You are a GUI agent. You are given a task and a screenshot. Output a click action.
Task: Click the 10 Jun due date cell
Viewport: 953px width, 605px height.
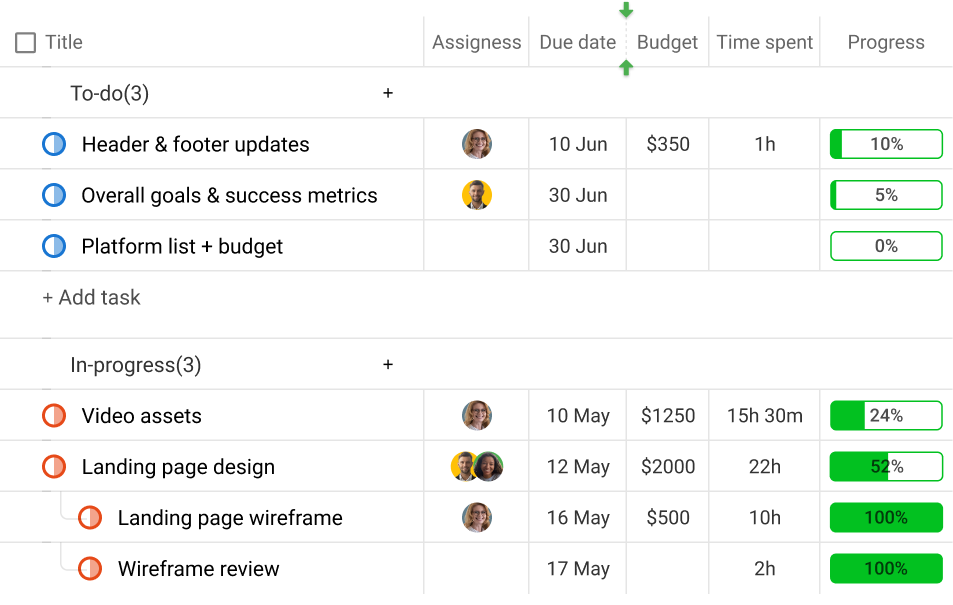pos(578,144)
